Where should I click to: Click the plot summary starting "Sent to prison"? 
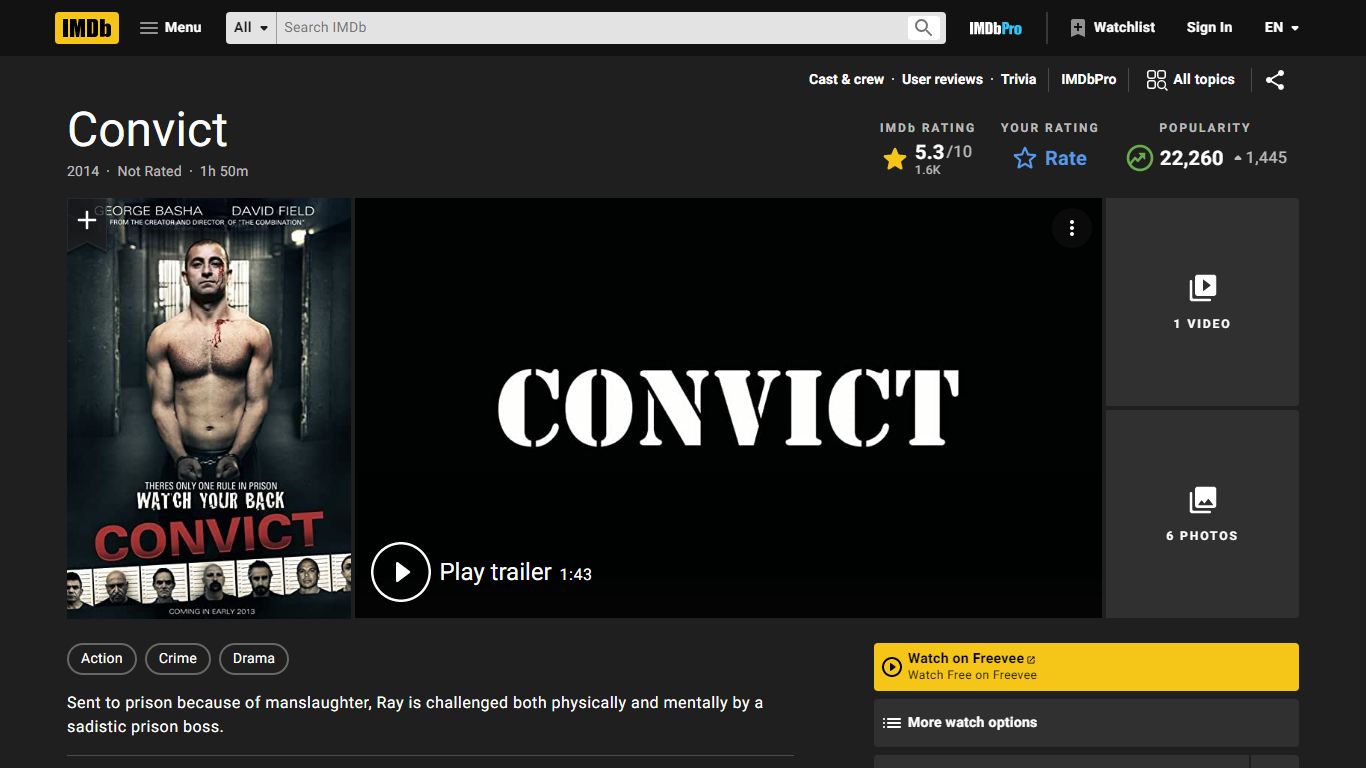click(415, 714)
